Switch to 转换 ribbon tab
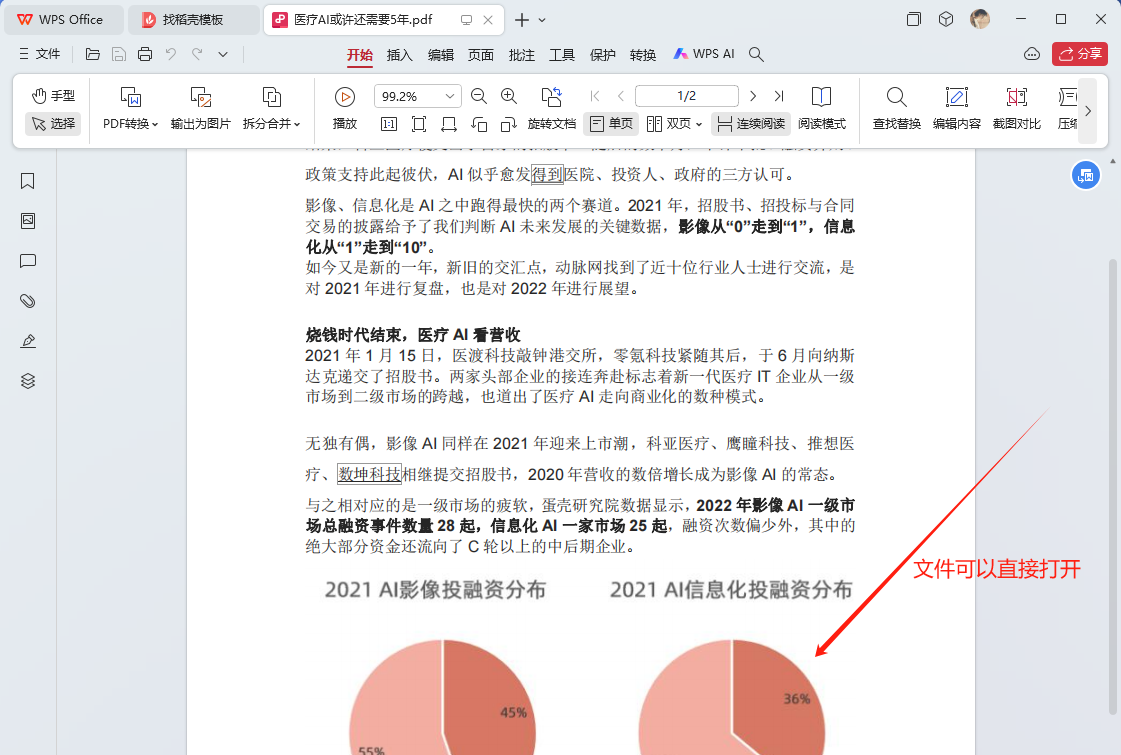The width and height of the screenshot is (1121, 755). click(x=643, y=54)
